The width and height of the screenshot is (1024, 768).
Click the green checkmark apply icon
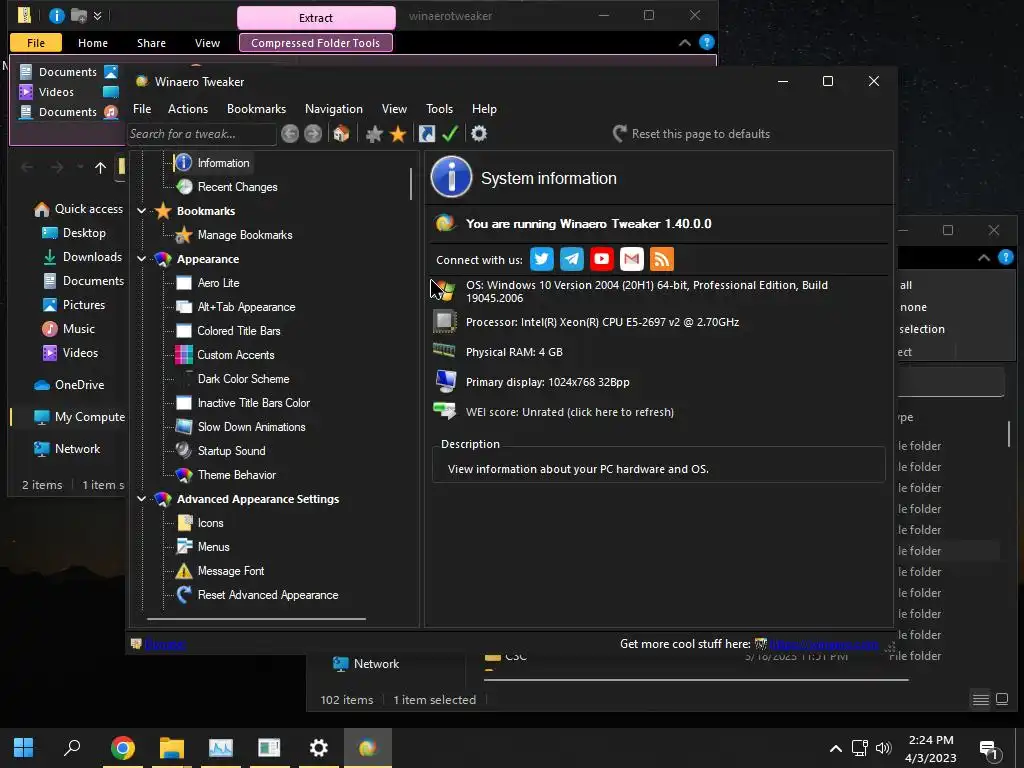pyautogui.click(x=450, y=134)
